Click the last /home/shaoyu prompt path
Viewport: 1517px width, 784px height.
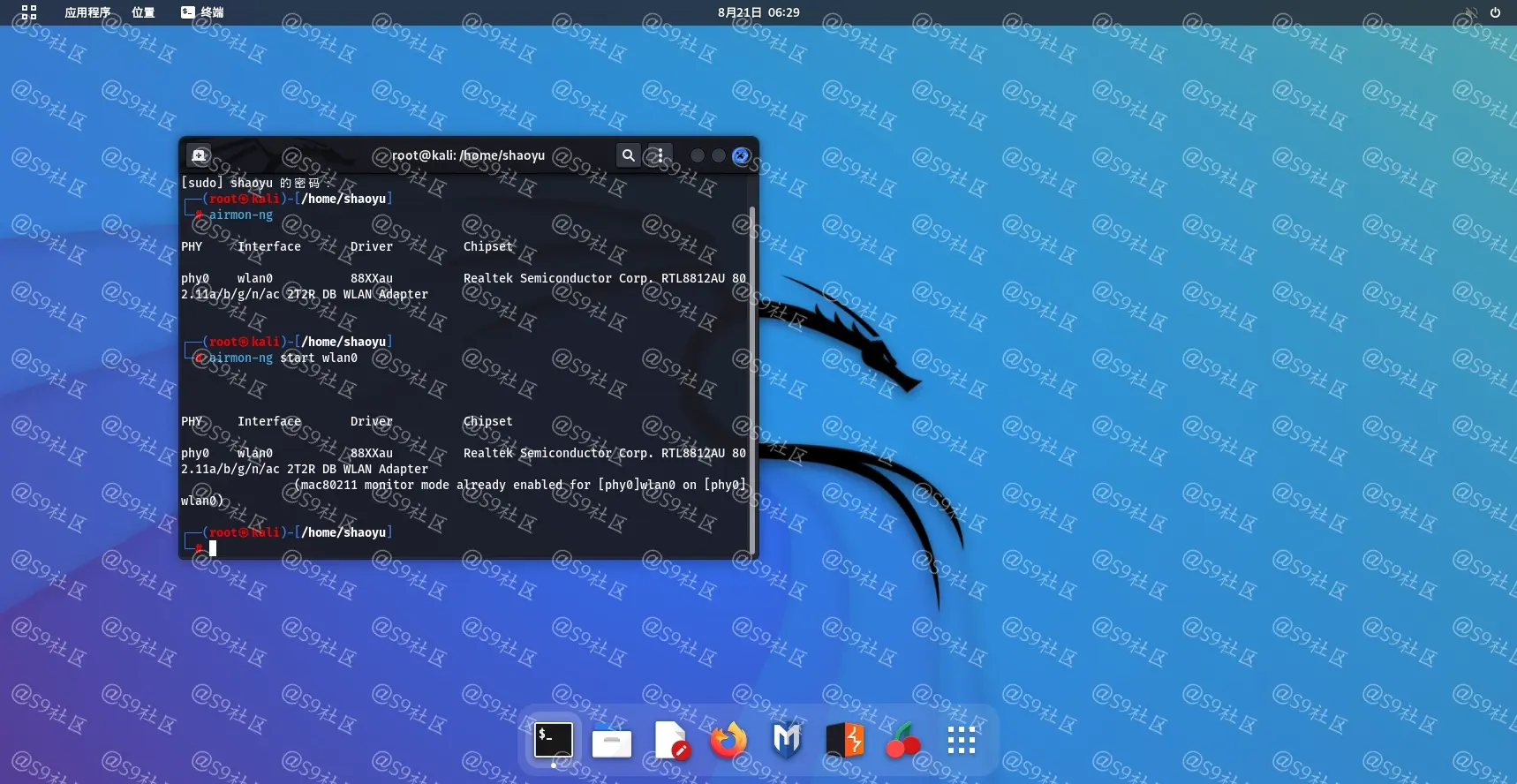343,532
